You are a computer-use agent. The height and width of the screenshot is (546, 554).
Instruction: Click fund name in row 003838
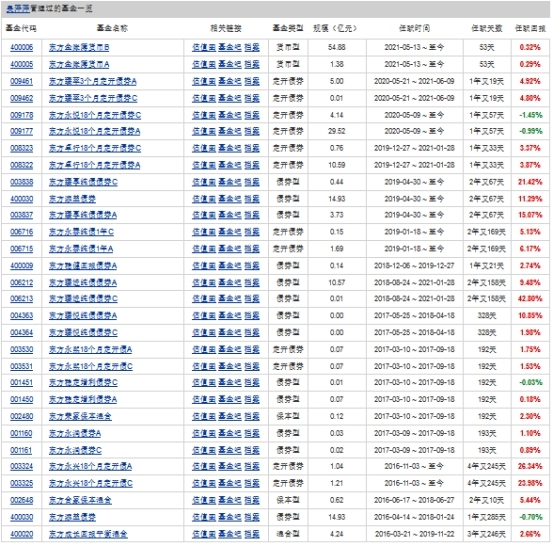click(83, 182)
